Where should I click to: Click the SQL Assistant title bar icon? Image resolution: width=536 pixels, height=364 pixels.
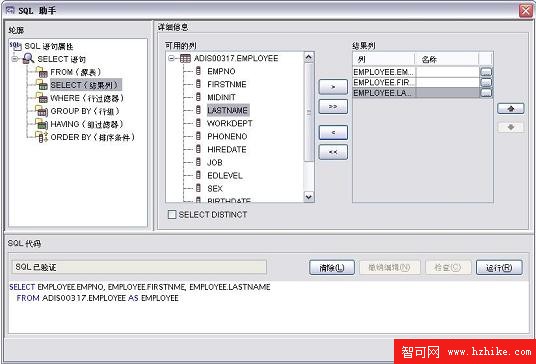[10, 10]
